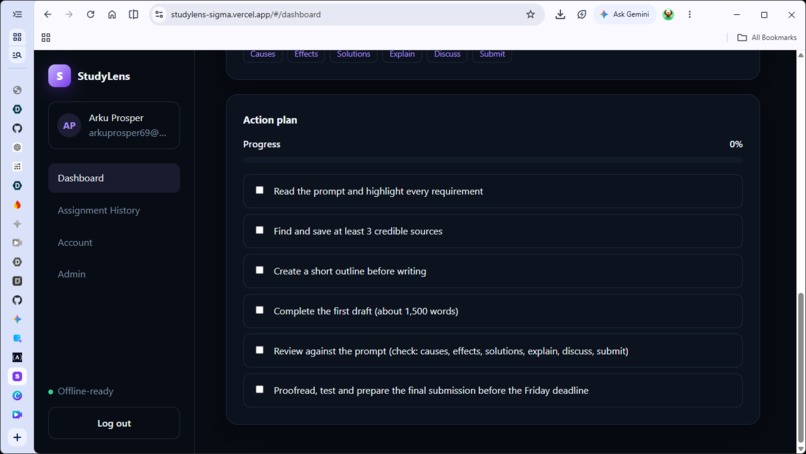Select the Causes keyword chip
The image size is (806, 454).
pos(263,54)
